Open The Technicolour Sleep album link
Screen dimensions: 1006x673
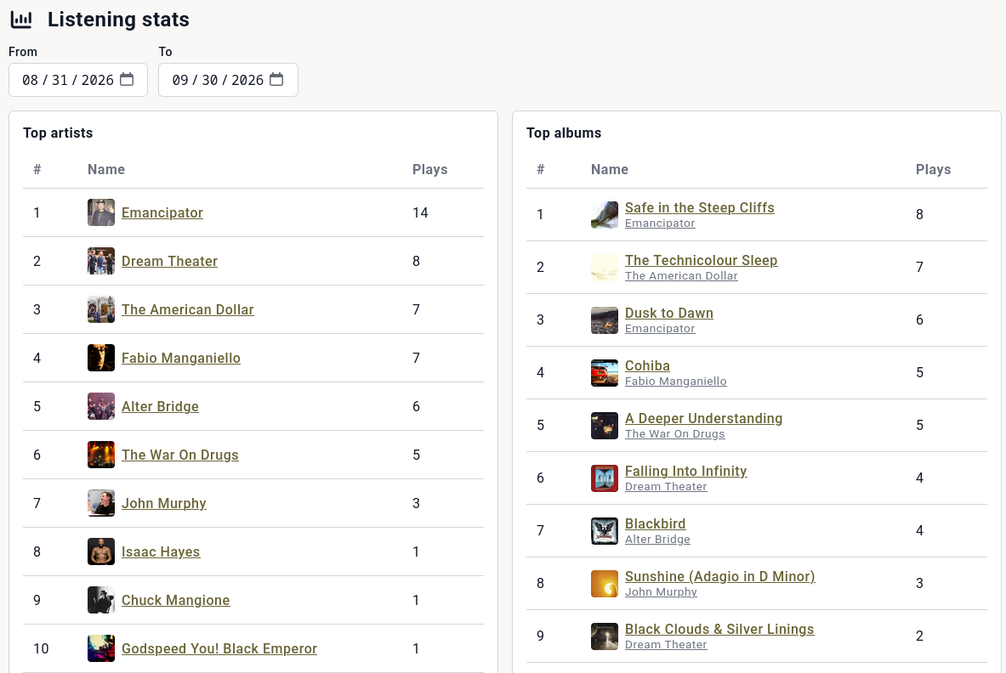pyautogui.click(x=701, y=260)
